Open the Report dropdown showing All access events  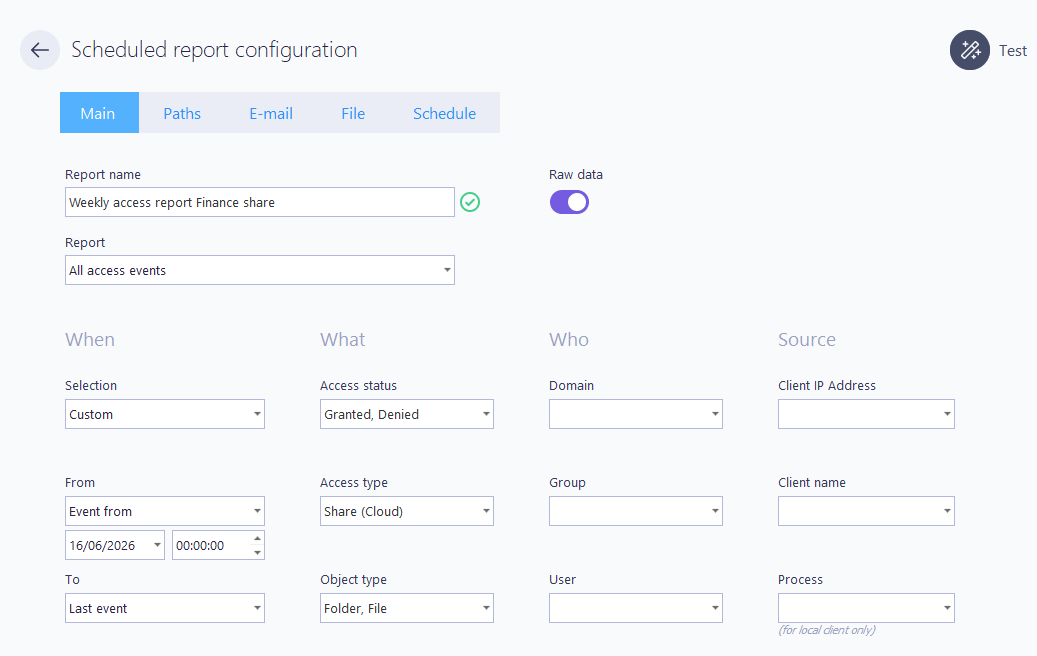260,270
